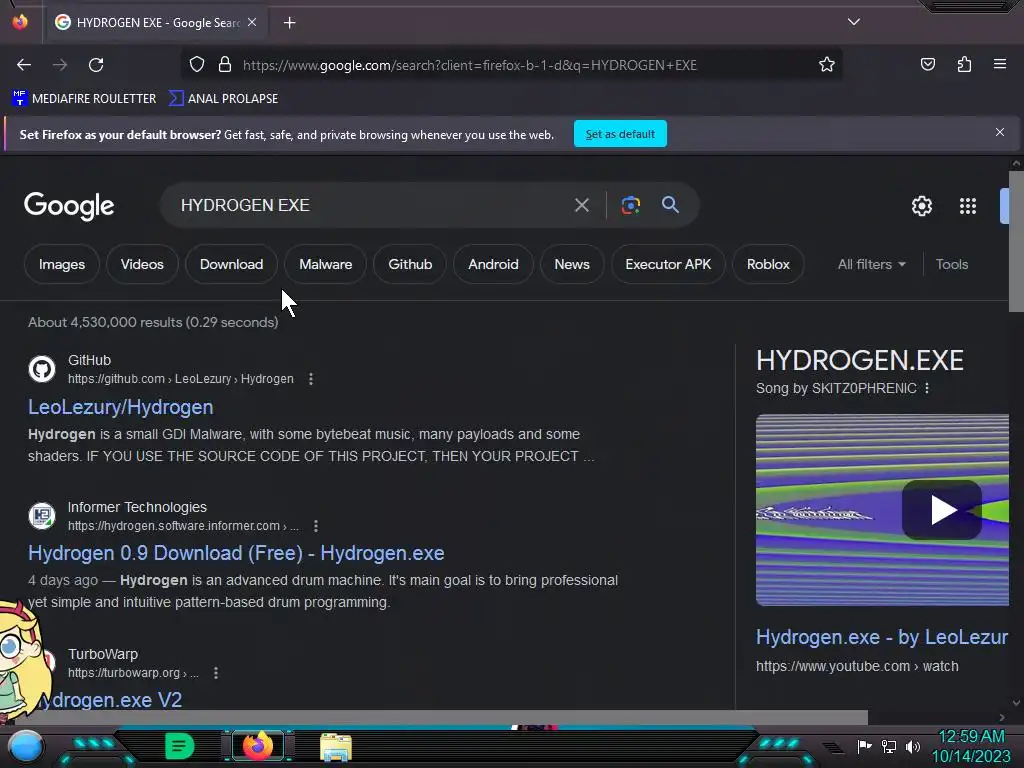Open Google quick settings gear
This screenshot has width=1024, height=768.
click(921, 206)
